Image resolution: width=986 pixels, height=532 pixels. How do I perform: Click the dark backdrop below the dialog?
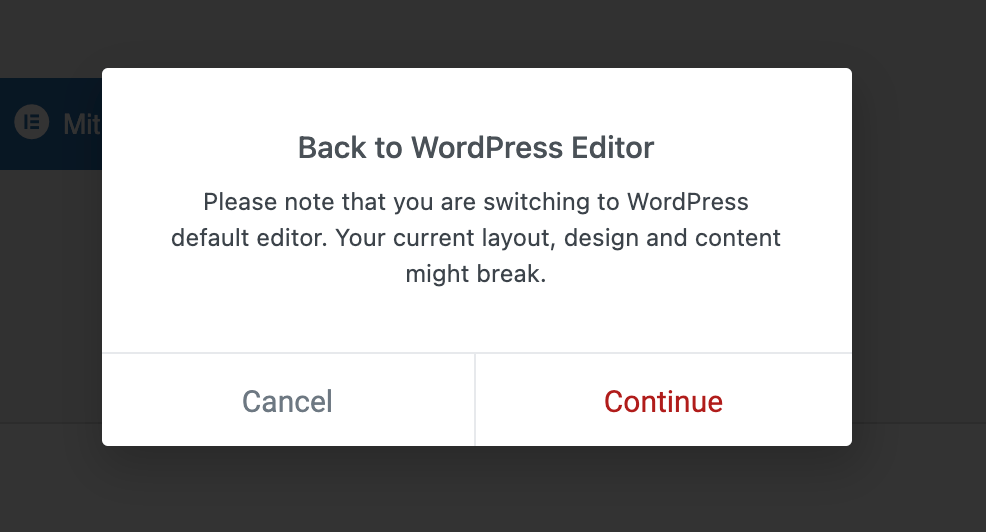pyautogui.click(x=476, y=490)
